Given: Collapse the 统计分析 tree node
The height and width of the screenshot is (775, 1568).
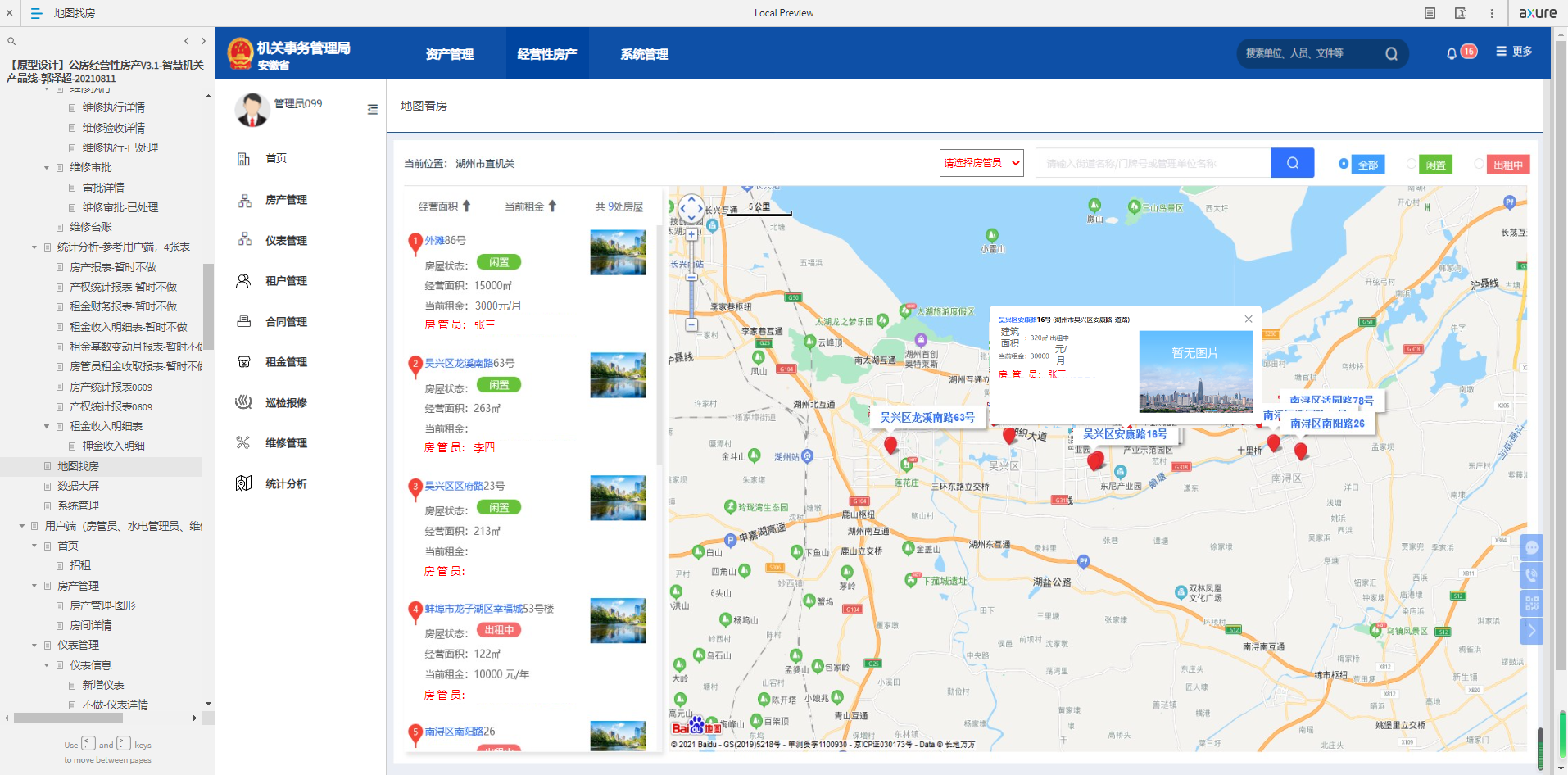Looking at the screenshot, I should point(34,247).
